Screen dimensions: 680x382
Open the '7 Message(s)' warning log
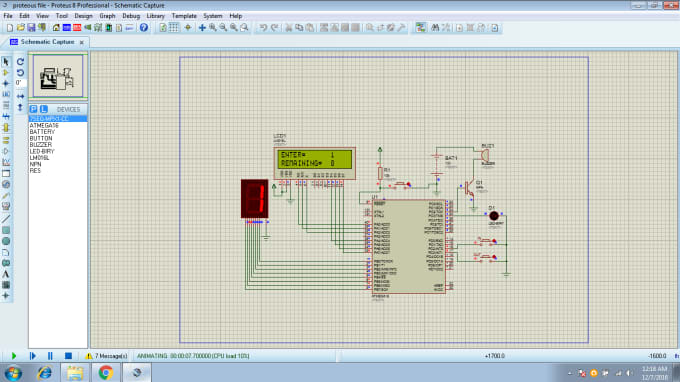[106, 356]
